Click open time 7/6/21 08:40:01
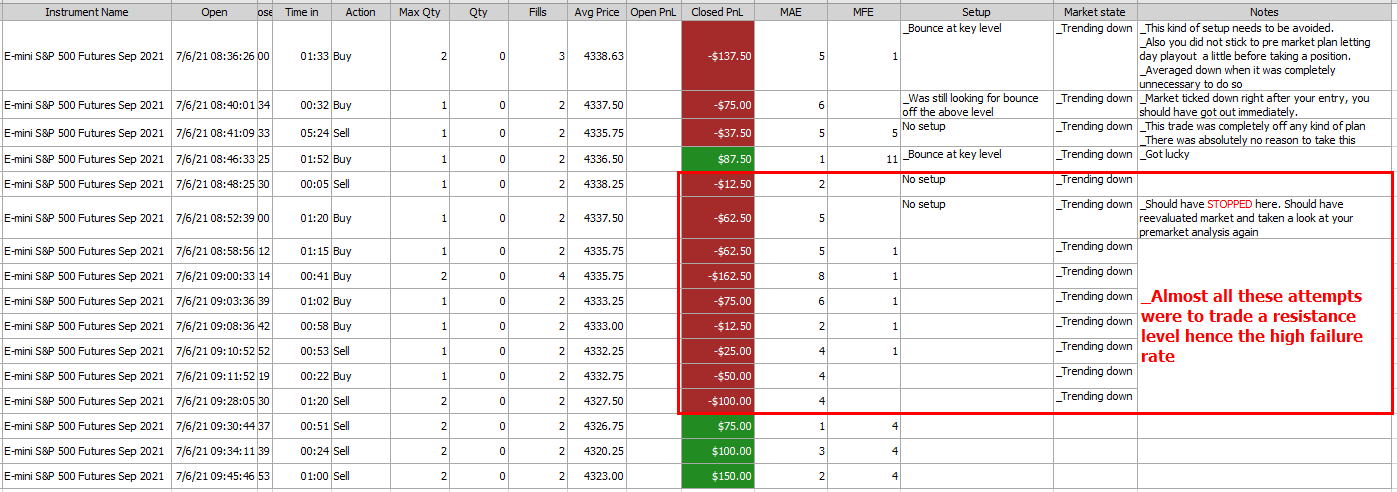The image size is (1397, 492). [x=214, y=105]
